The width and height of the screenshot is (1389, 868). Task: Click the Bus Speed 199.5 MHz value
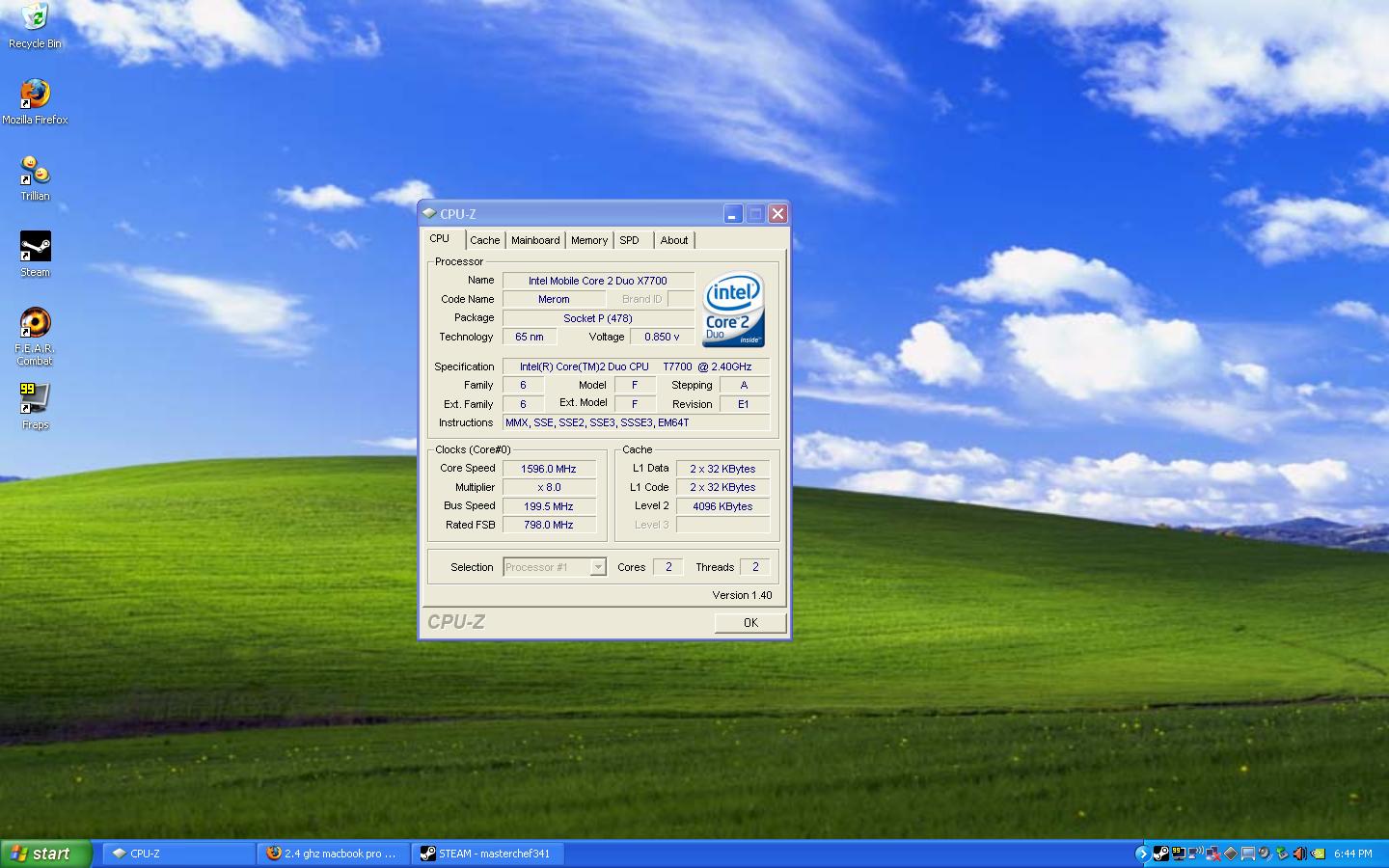click(549, 506)
